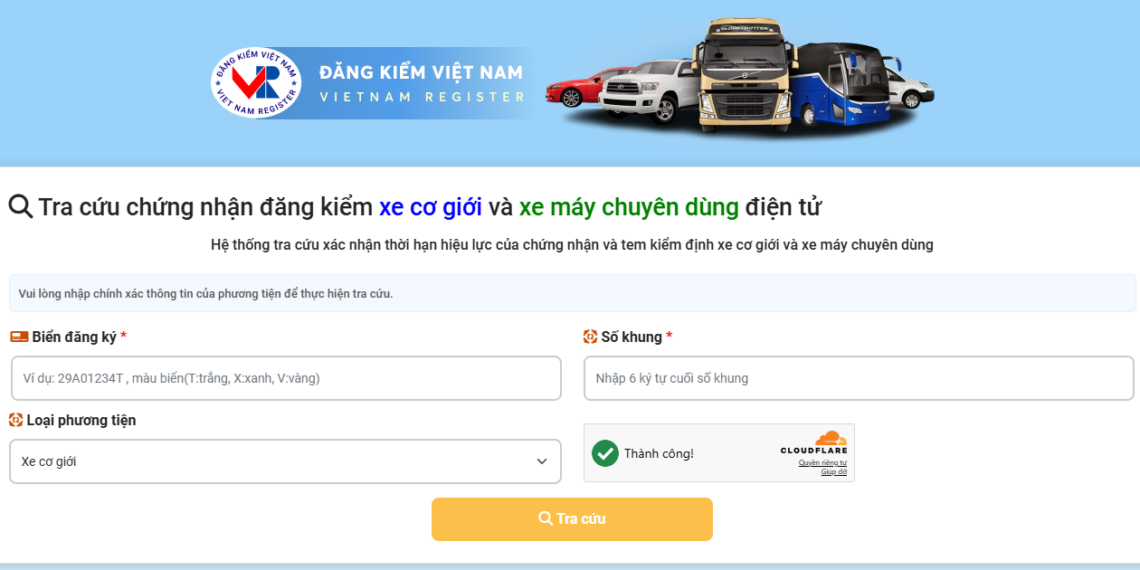Click the icon beside Loại phương tiện label
1140x570 pixels.
[16, 420]
